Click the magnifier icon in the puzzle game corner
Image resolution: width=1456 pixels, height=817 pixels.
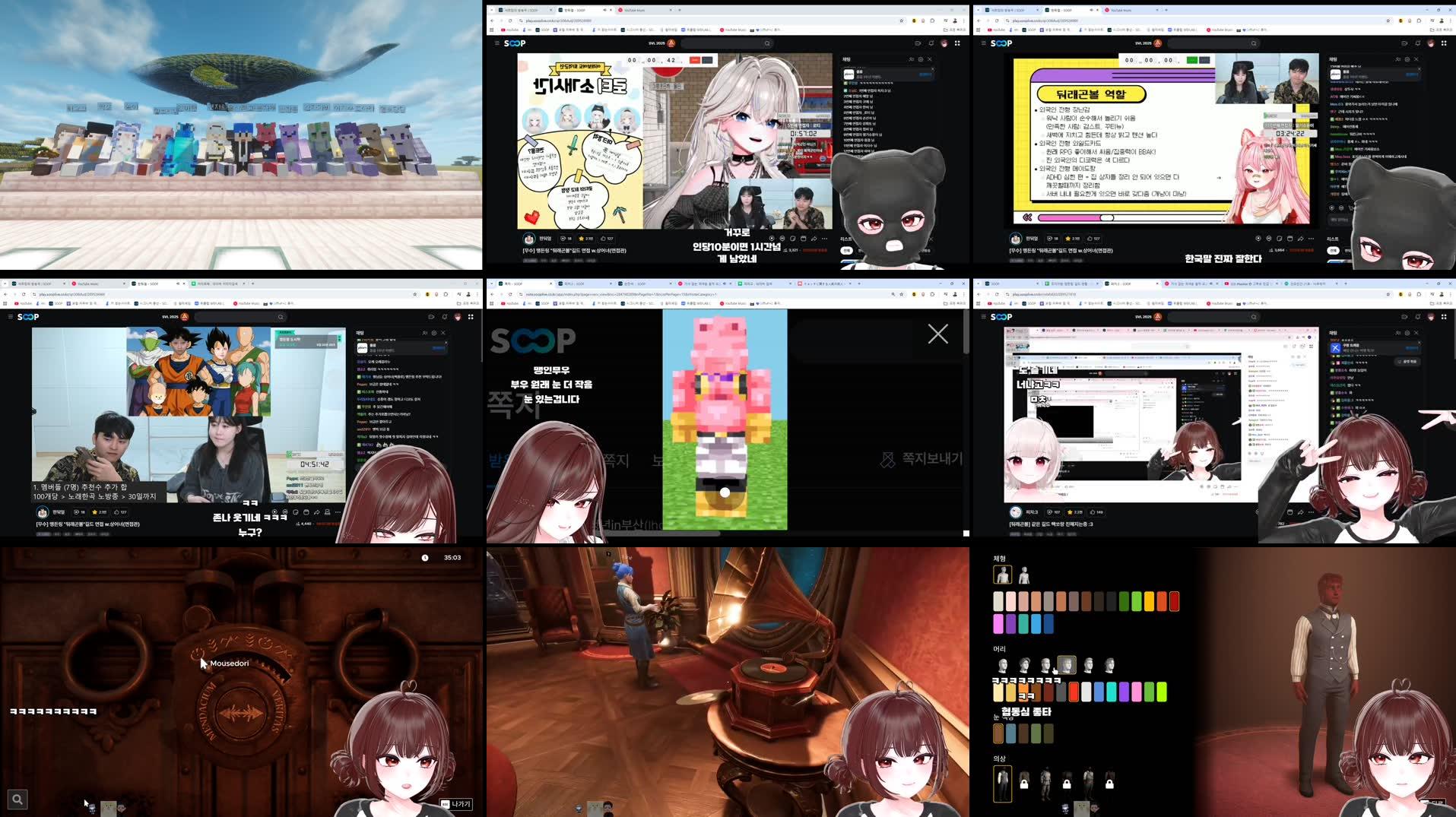coord(17,799)
